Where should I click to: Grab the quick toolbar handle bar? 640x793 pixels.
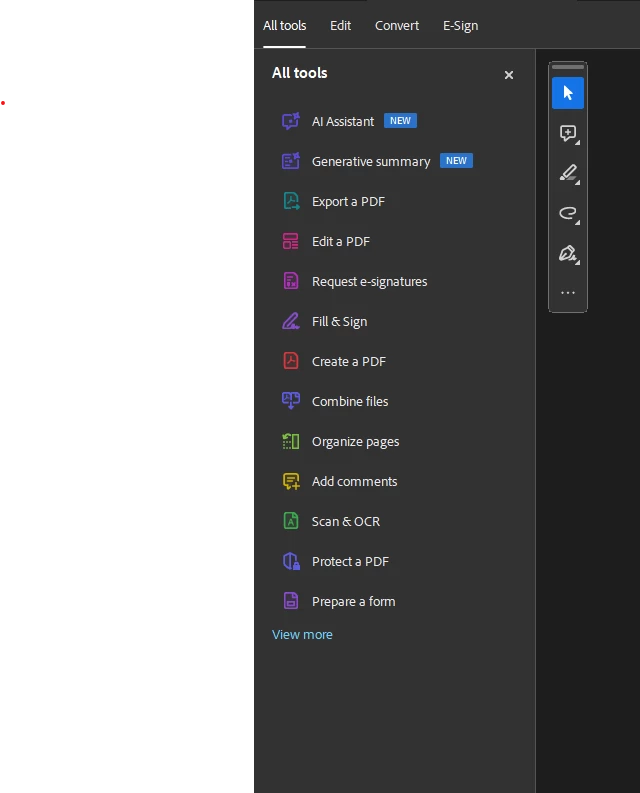tap(568, 67)
